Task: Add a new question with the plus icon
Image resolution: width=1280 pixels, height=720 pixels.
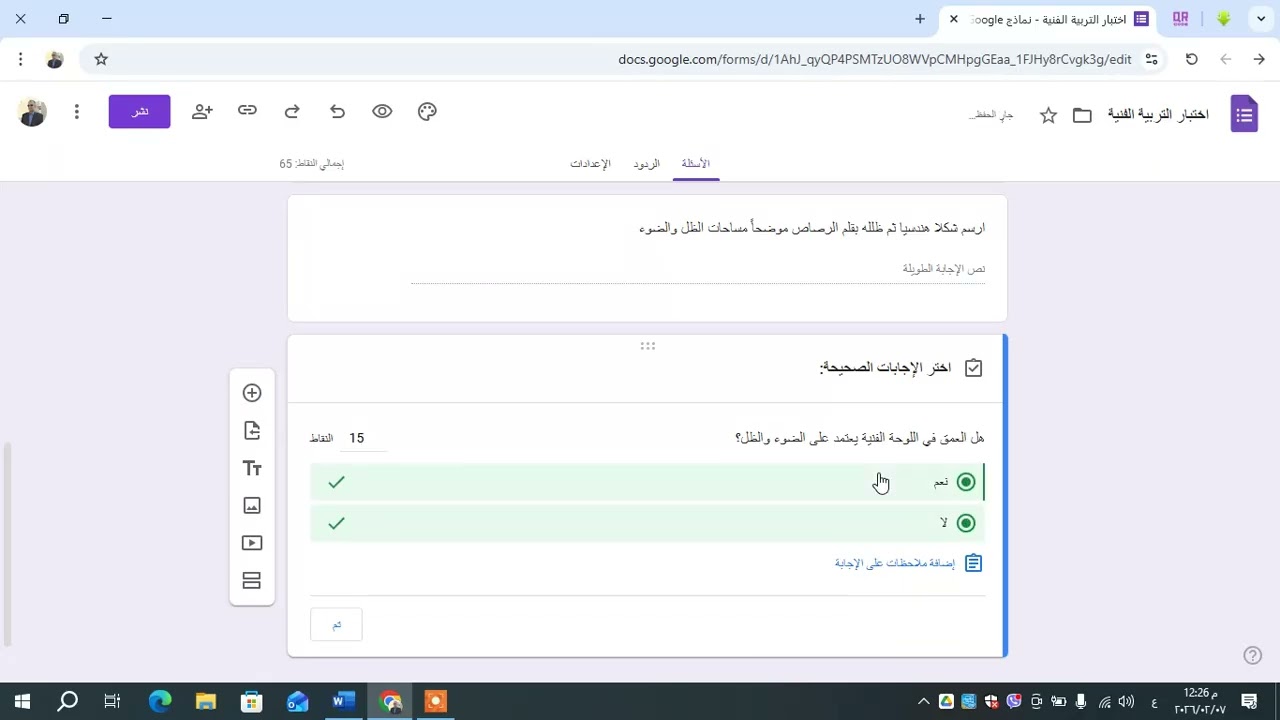Action: tap(252, 393)
